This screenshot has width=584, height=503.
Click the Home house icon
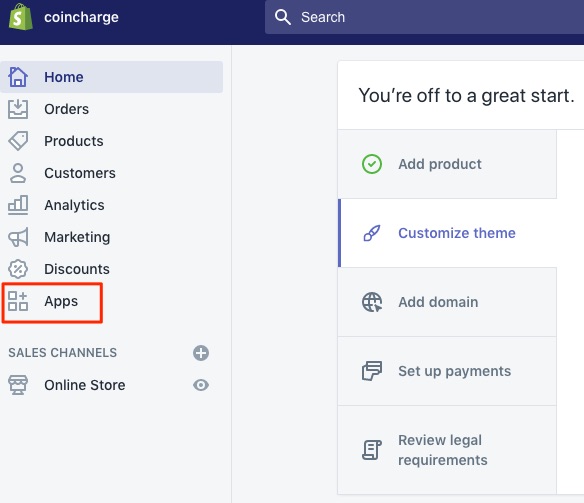point(18,77)
